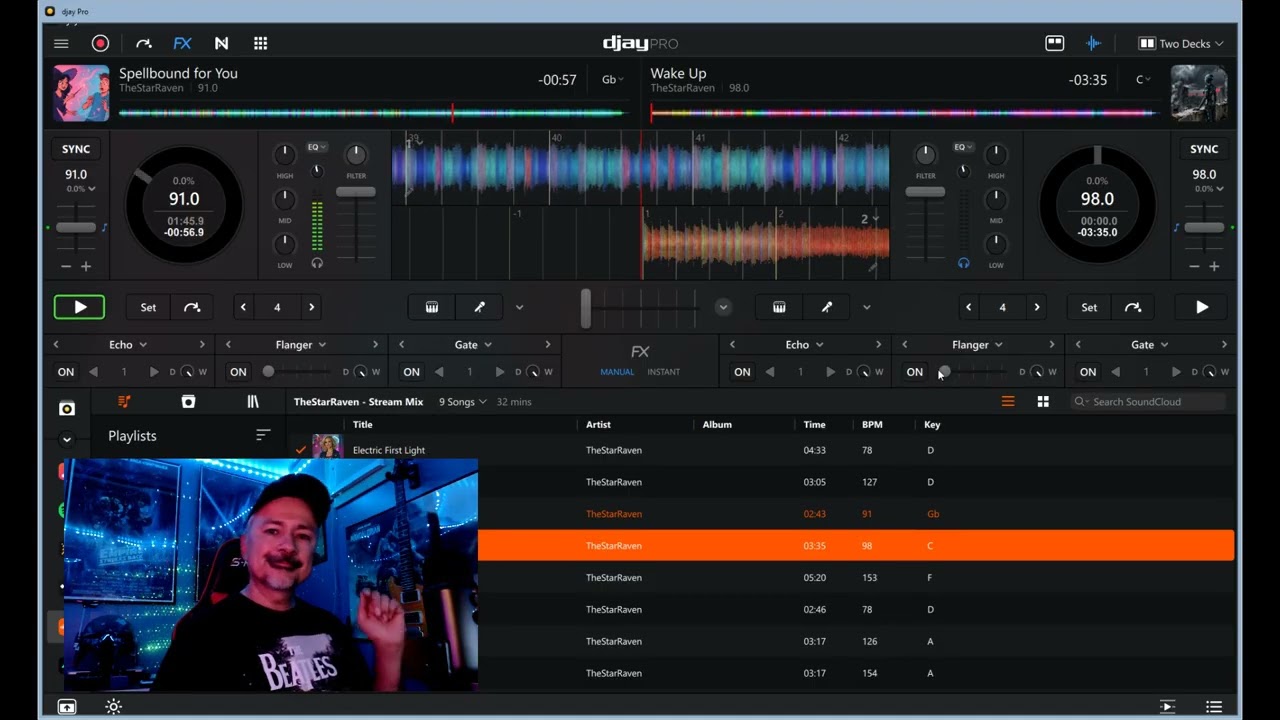
Task: Open deck 1 Echo effect dropdown
Action: [x=128, y=344]
